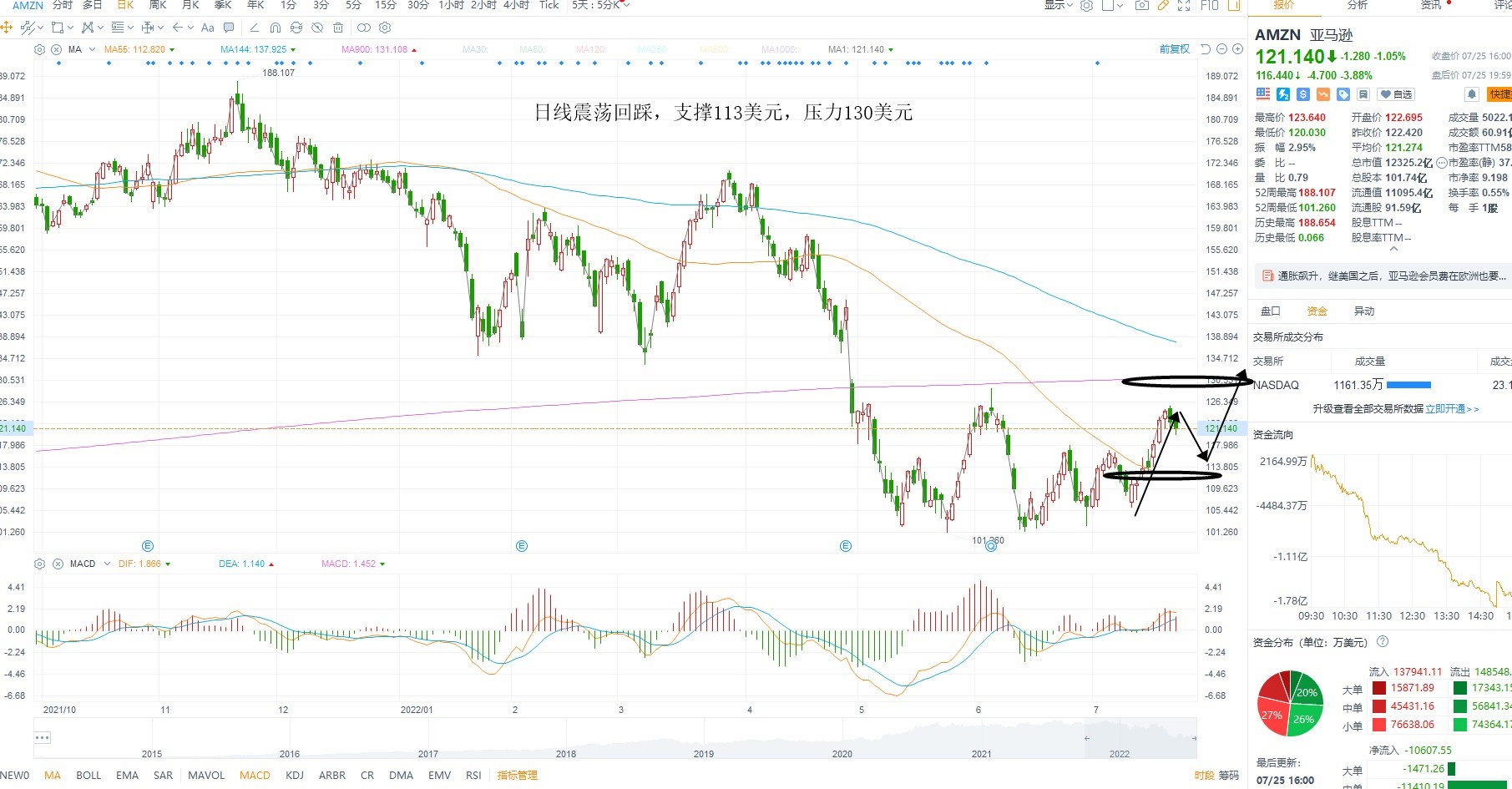Take a chart screenshot with camera icon
Viewport: 1512px width, 789px height.
pyautogui.click(x=1141, y=5)
